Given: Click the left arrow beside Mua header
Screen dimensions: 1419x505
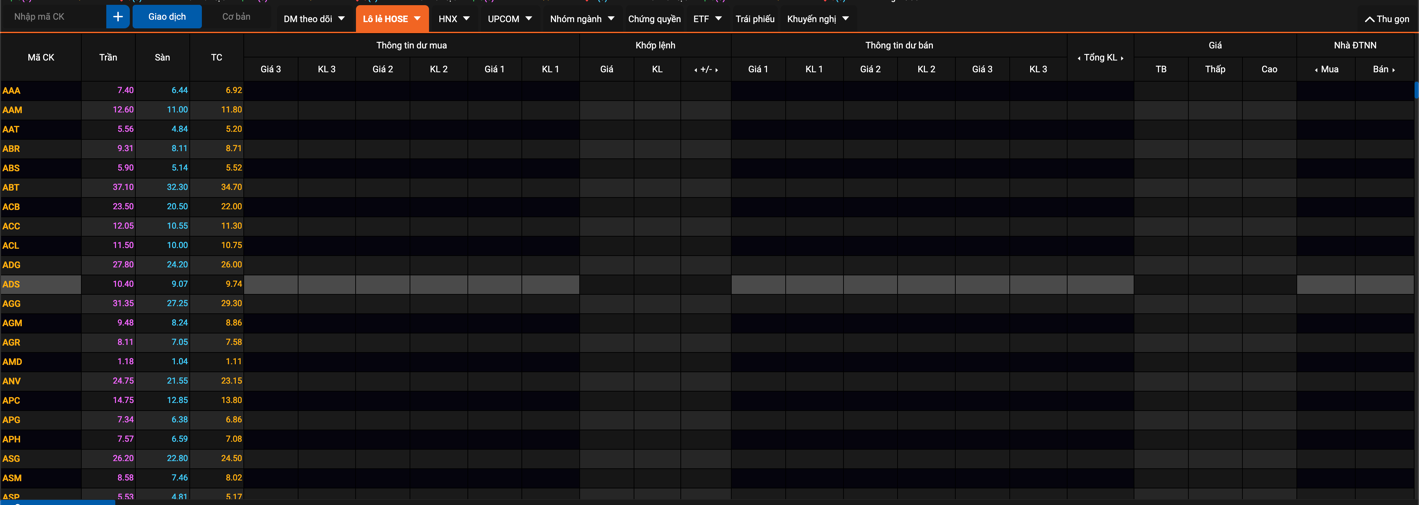Looking at the screenshot, I should tap(1316, 70).
